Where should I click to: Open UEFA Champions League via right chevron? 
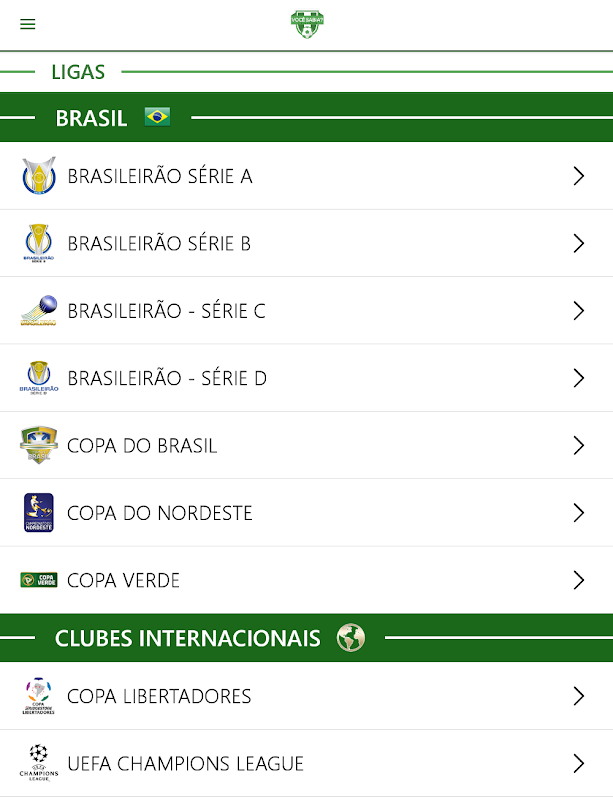pyautogui.click(x=578, y=763)
